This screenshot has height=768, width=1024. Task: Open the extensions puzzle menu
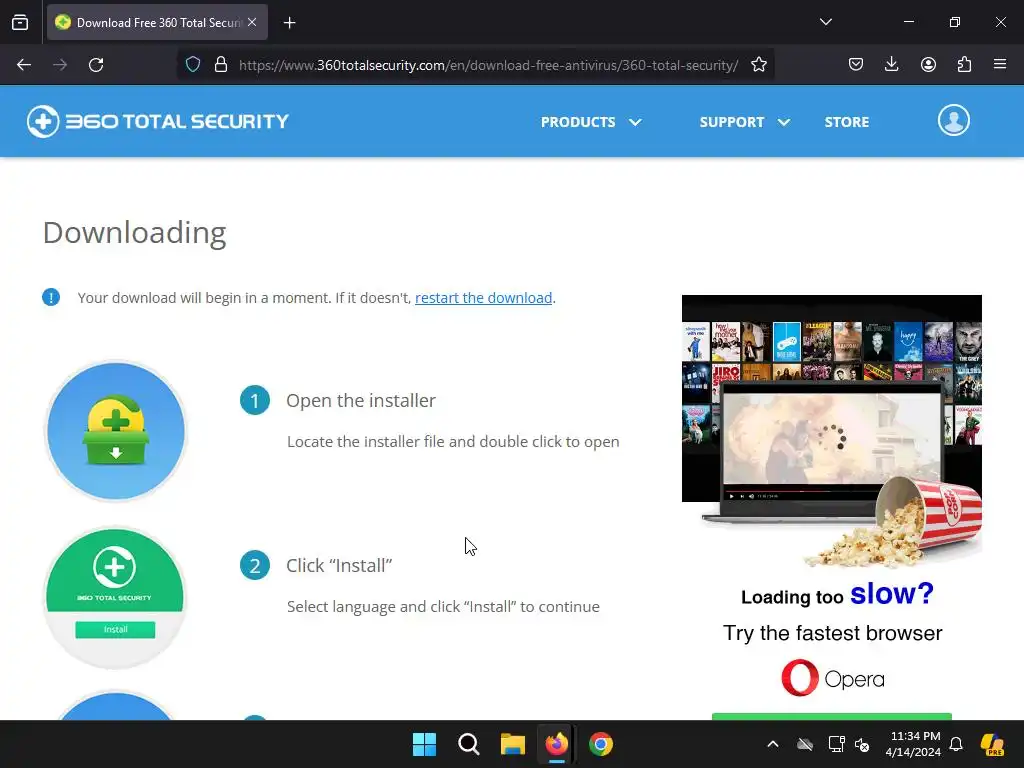coord(964,65)
